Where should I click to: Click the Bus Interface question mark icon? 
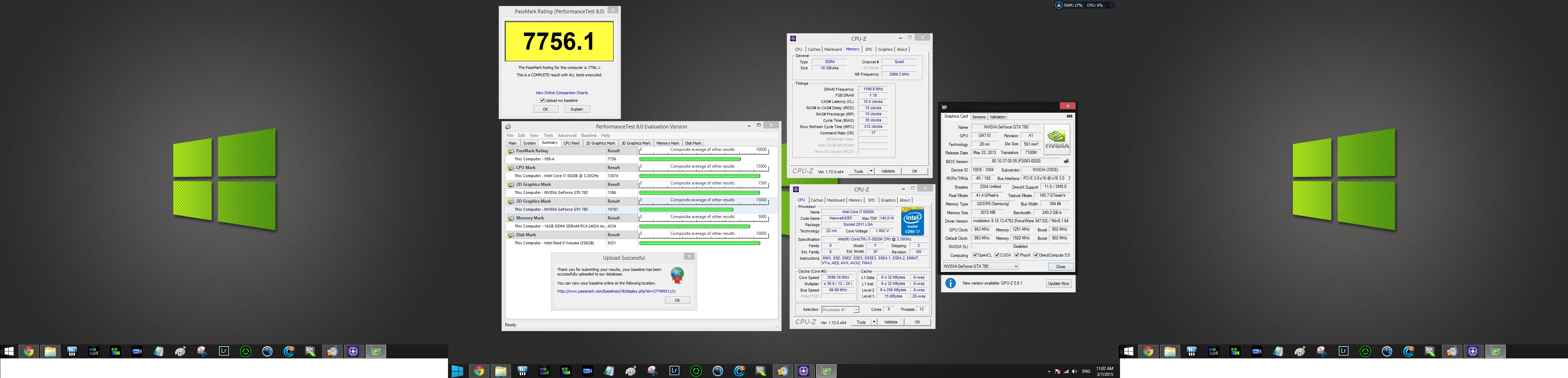(x=1069, y=178)
